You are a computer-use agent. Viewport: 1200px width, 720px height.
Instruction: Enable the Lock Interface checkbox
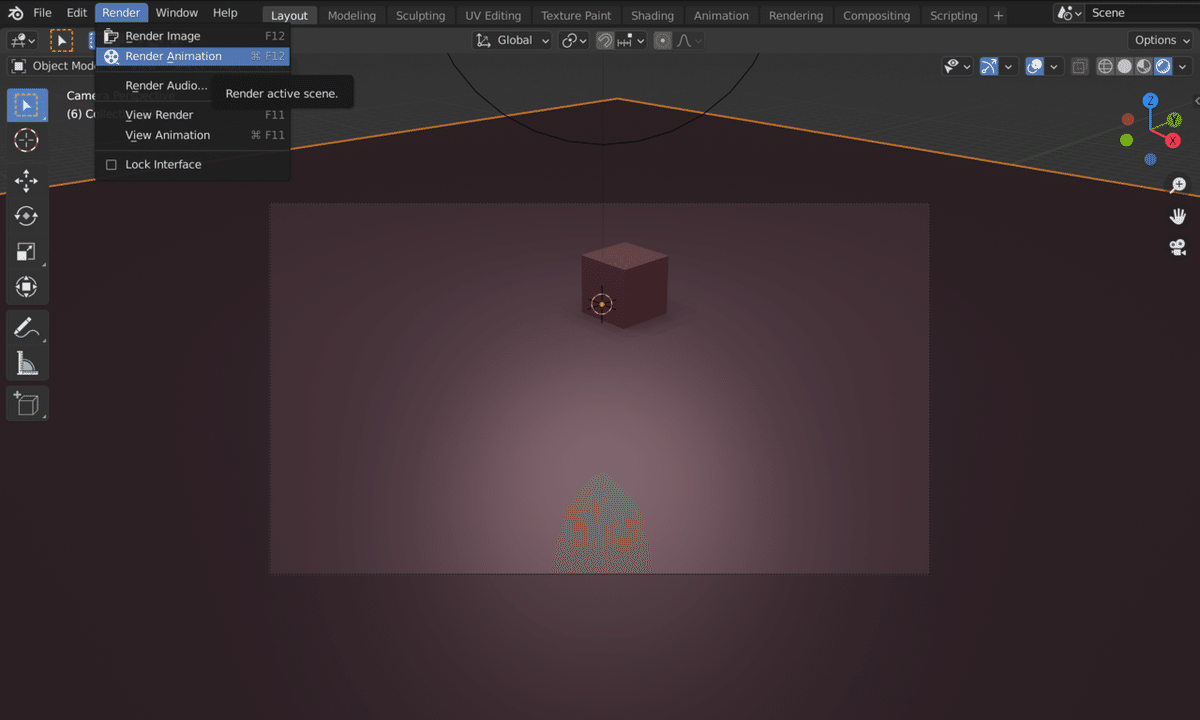[111, 165]
